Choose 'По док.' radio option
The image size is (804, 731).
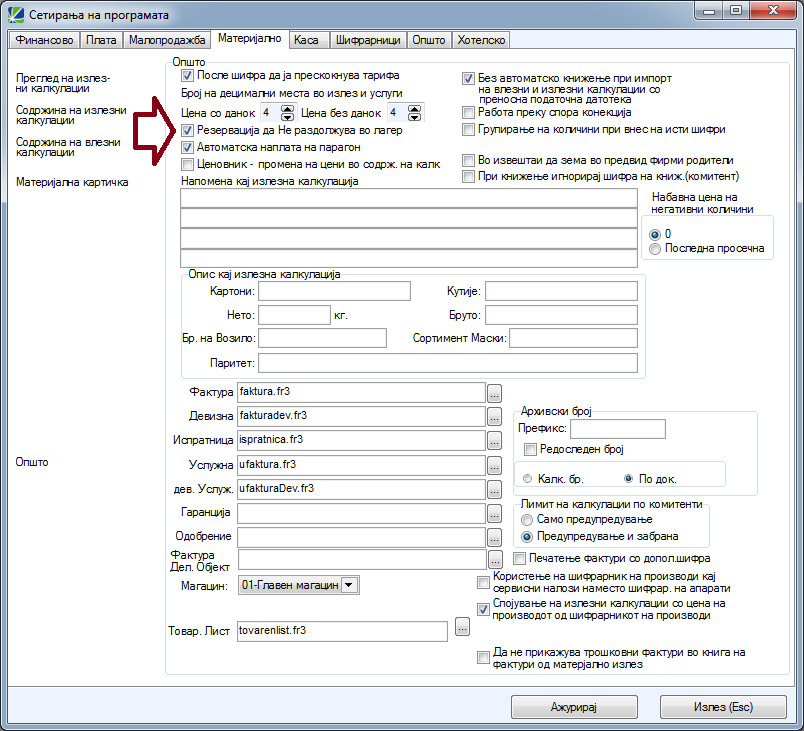[628, 479]
